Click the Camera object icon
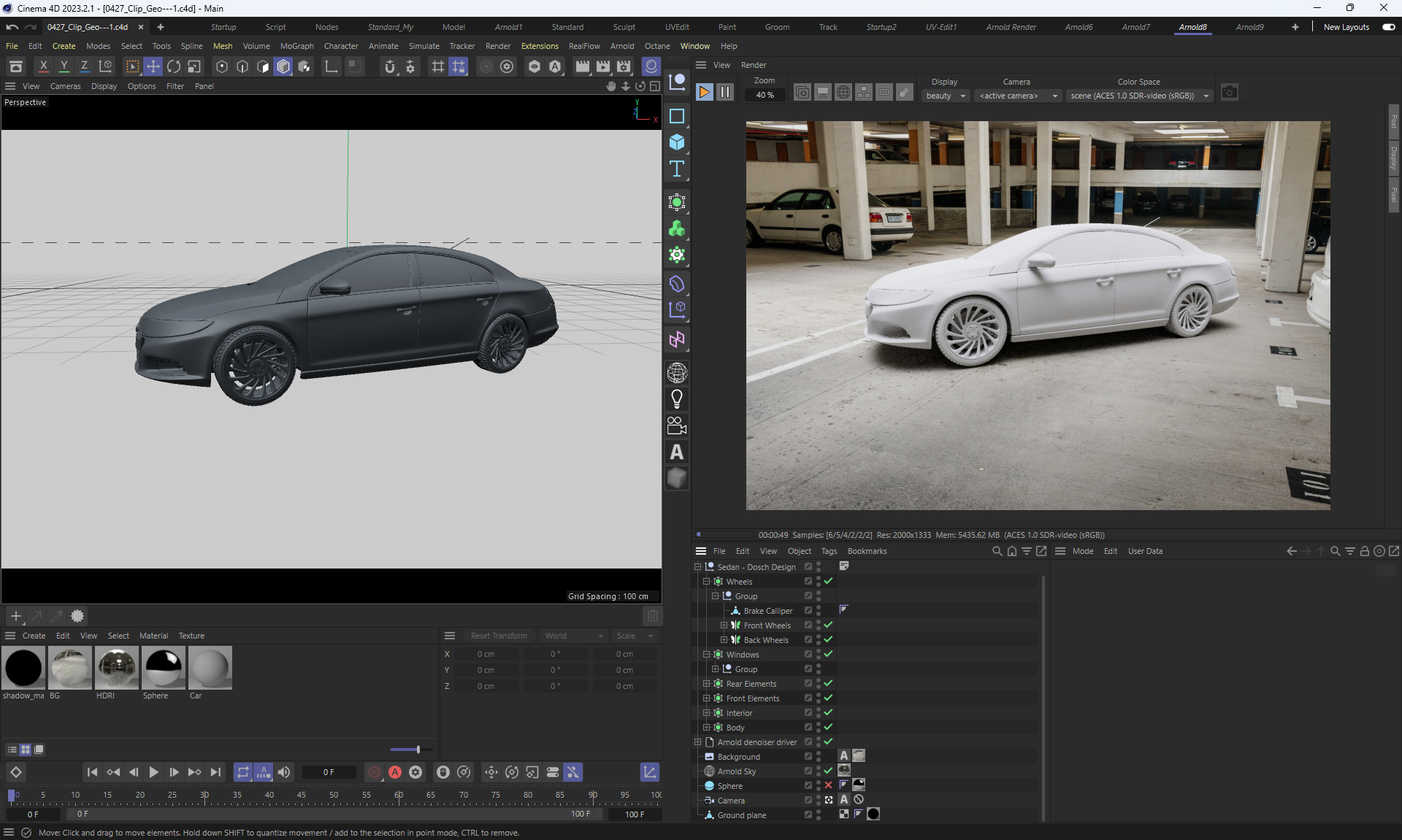 point(677,425)
